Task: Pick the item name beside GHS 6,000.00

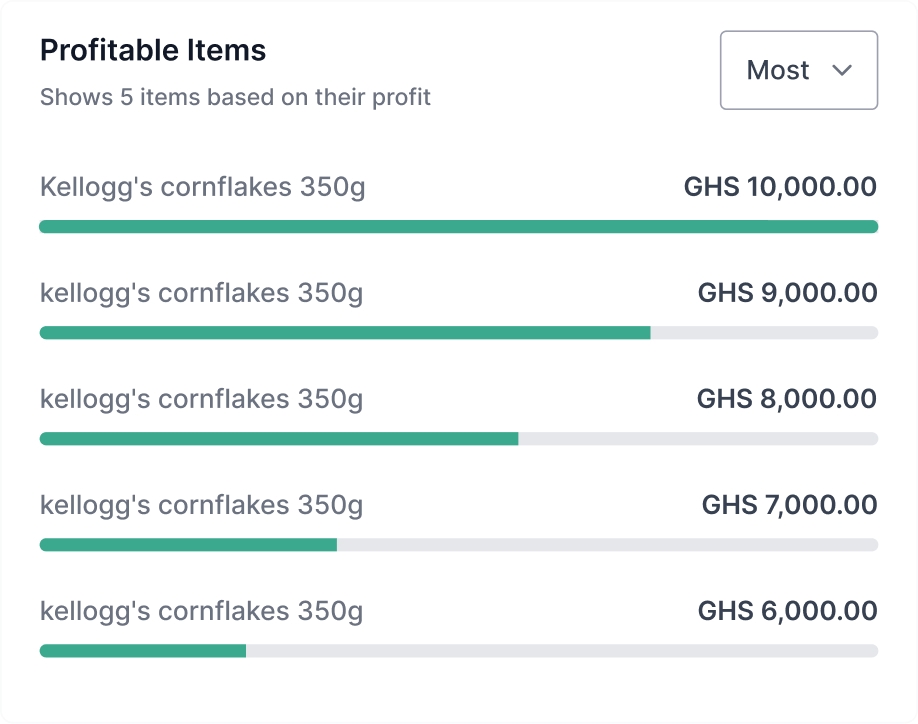Action: click(x=201, y=611)
